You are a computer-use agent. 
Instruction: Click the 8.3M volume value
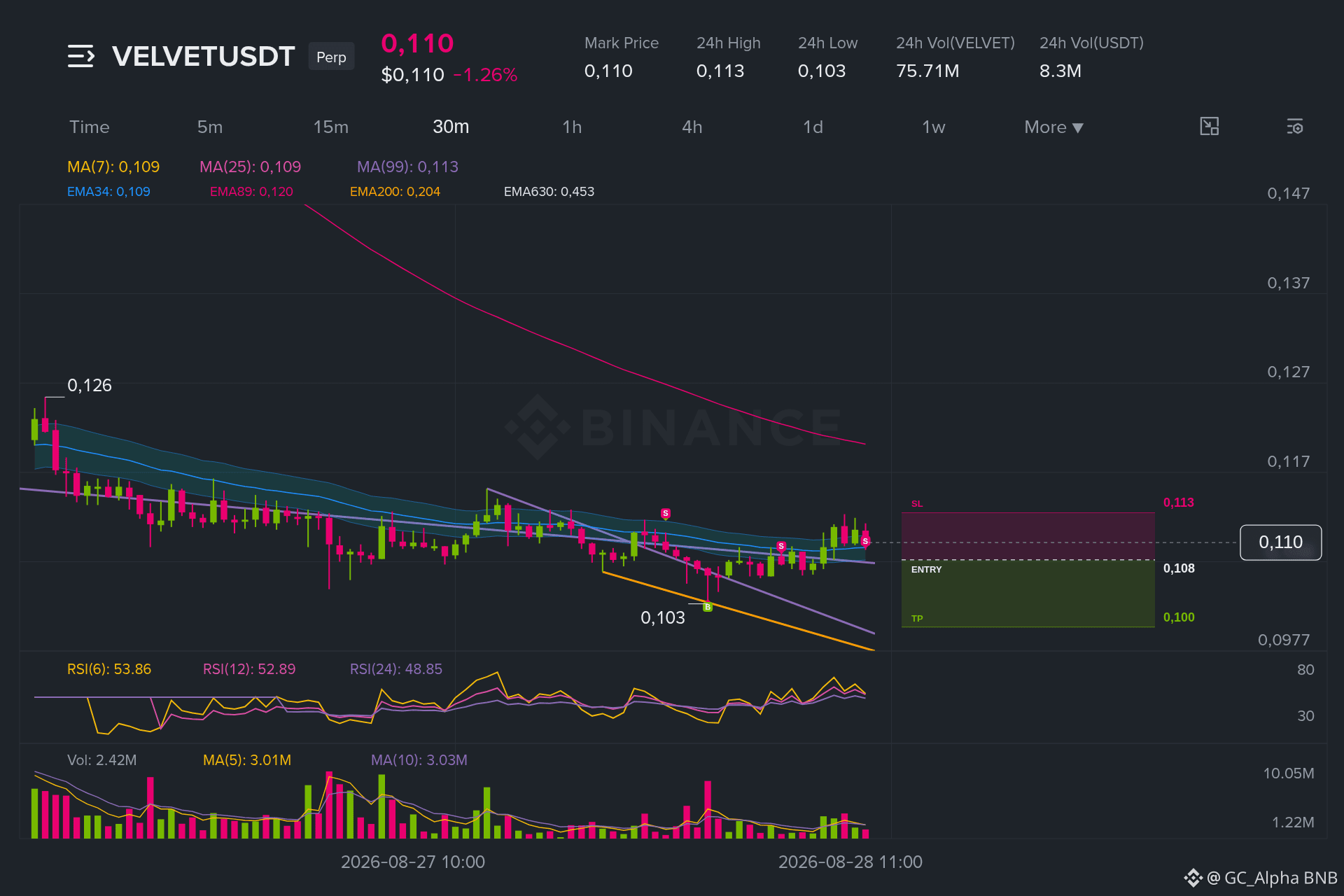1060,71
